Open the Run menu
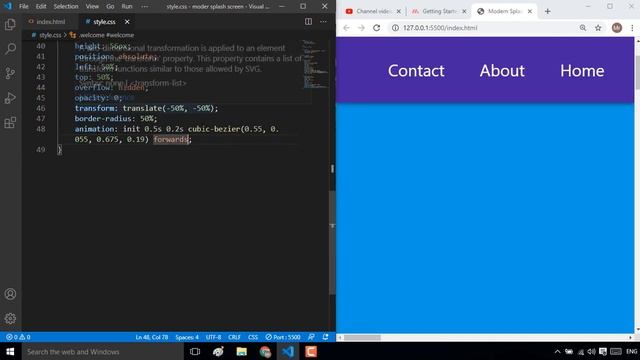 [127, 7]
